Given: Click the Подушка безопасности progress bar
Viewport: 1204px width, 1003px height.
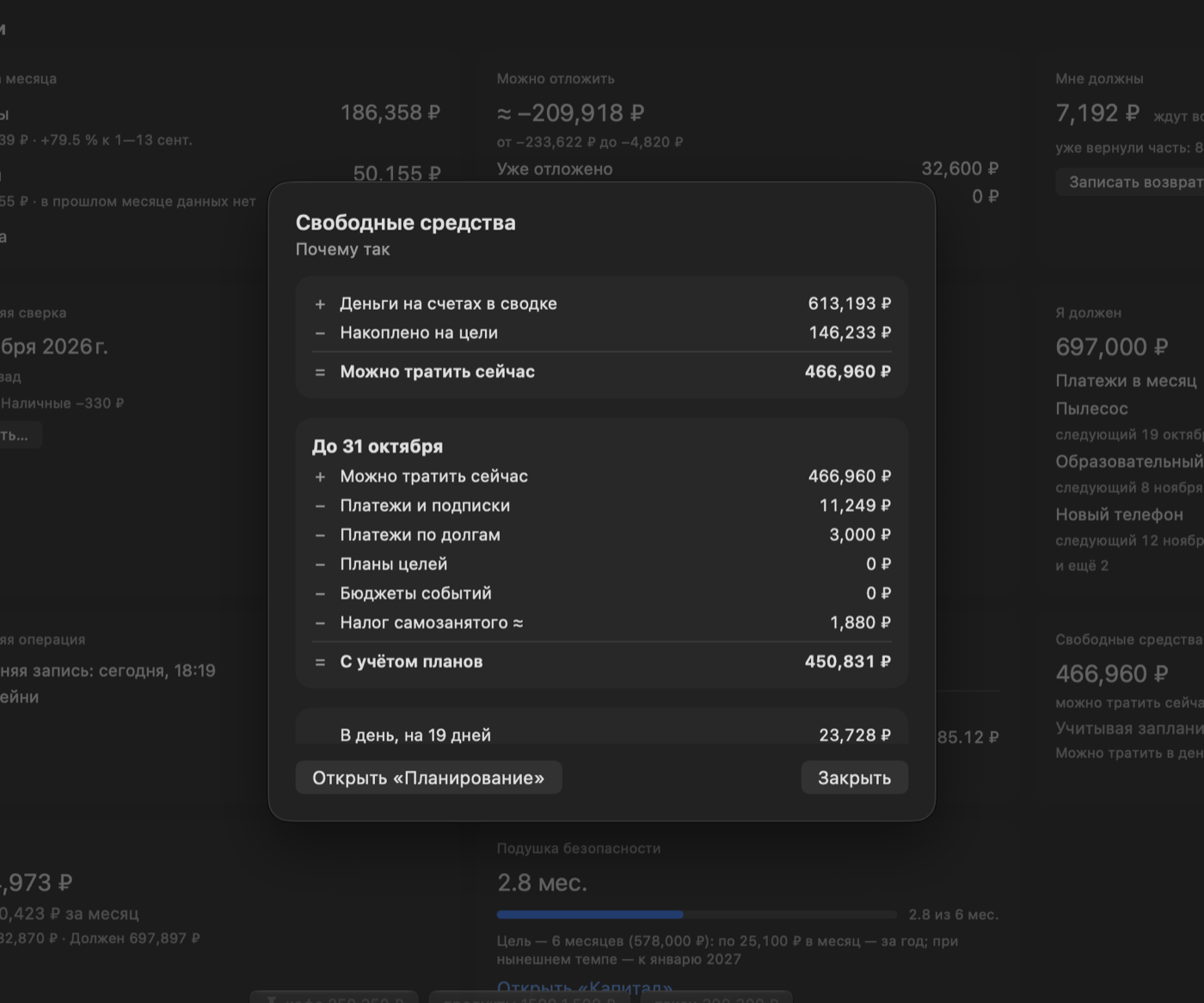Looking at the screenshot, I should pyautogui.click(x=697, y=914).
